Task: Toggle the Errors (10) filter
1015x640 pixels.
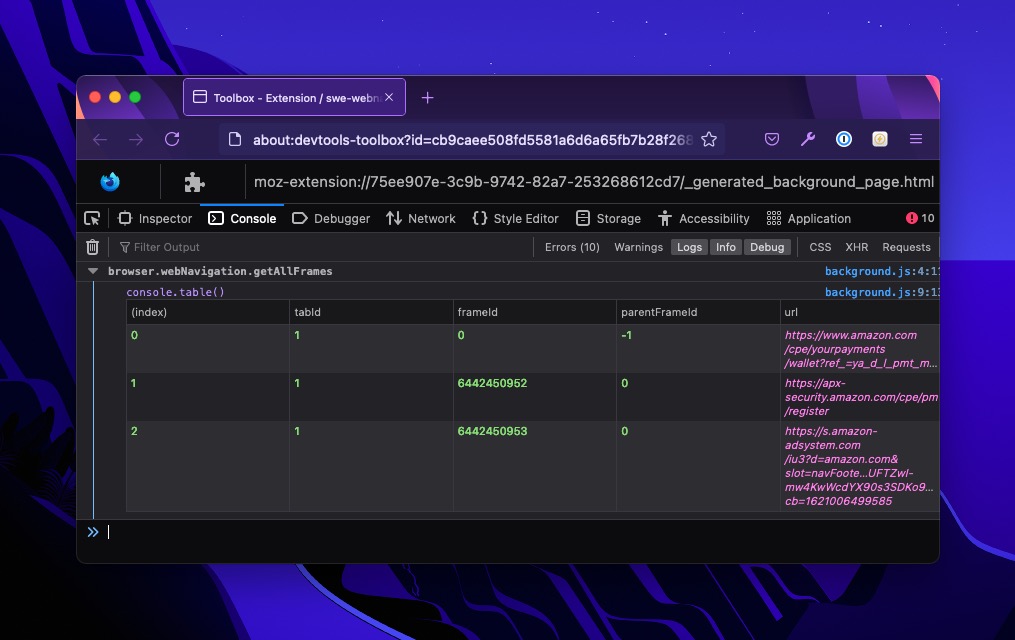Action: coord(572,247)
